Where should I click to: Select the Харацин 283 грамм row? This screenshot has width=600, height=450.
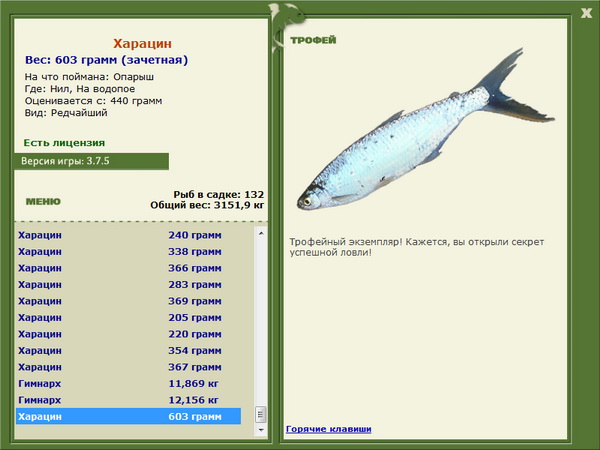[x=129, y=285]
